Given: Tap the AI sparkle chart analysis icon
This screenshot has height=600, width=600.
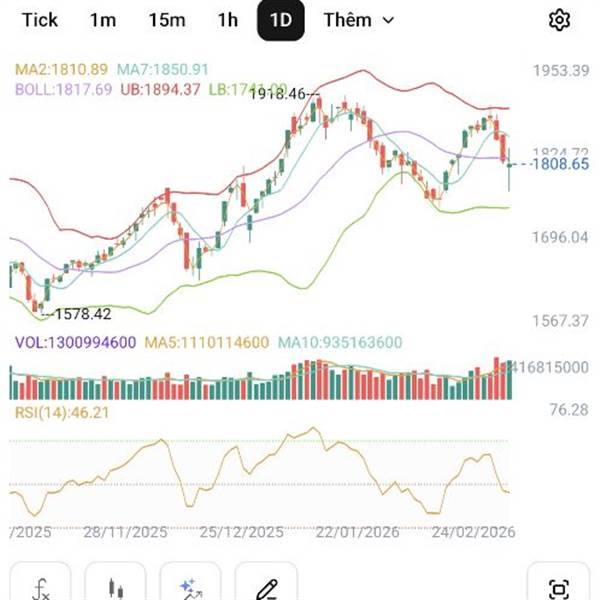Looking at the screenshot, I should (x=190, y=588).
